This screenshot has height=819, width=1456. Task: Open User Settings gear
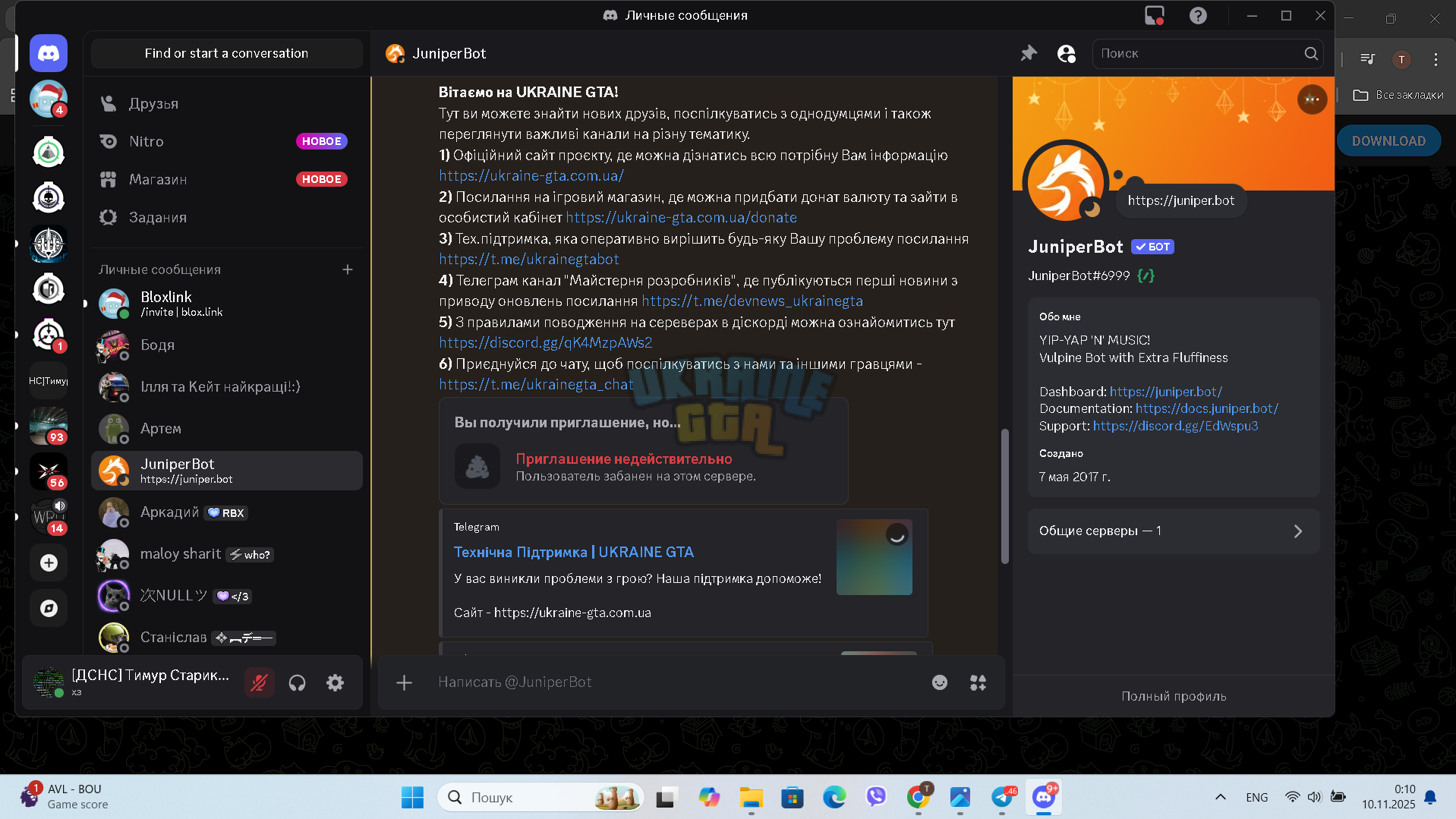pyautogui.click(x=335, y=682)
